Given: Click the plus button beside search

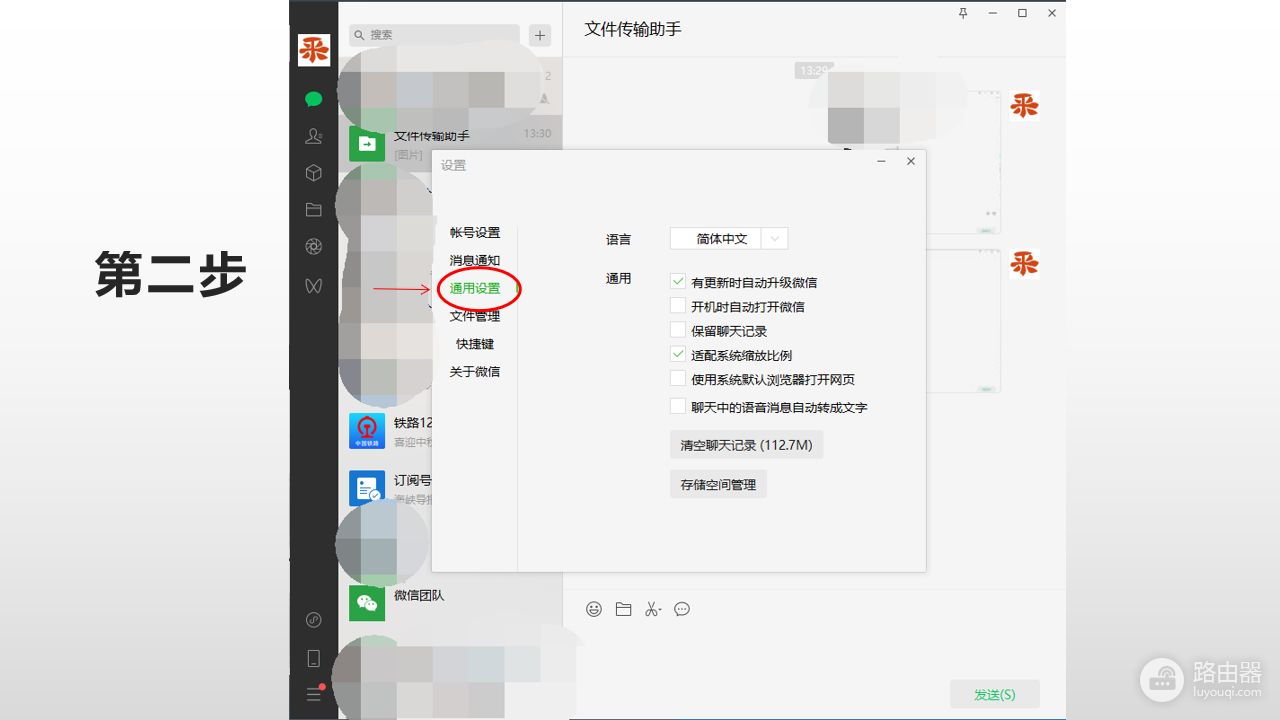Looking at the screenshot, I should (x=540, y=35).
